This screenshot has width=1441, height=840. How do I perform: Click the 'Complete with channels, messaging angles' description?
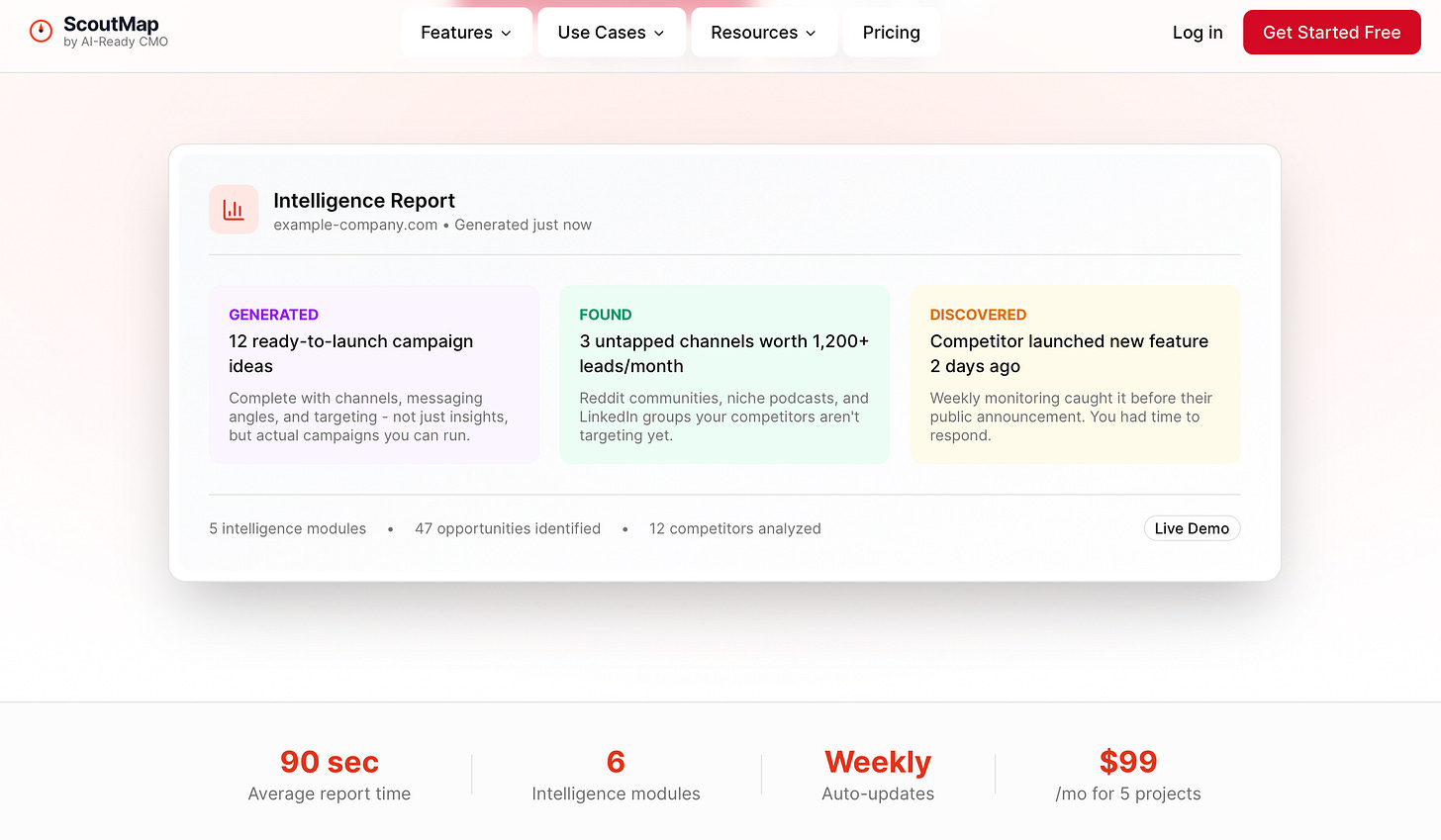[368, 417]
